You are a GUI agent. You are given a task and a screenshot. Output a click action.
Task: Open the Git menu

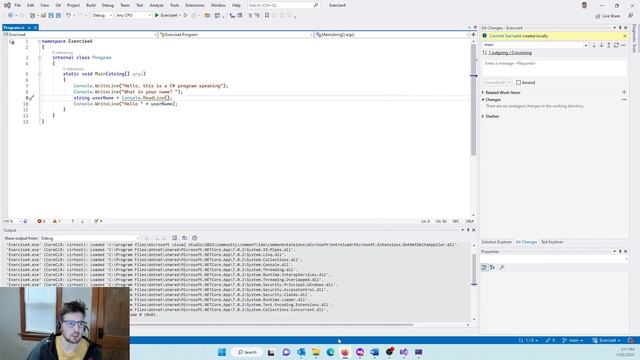point(58,5)
